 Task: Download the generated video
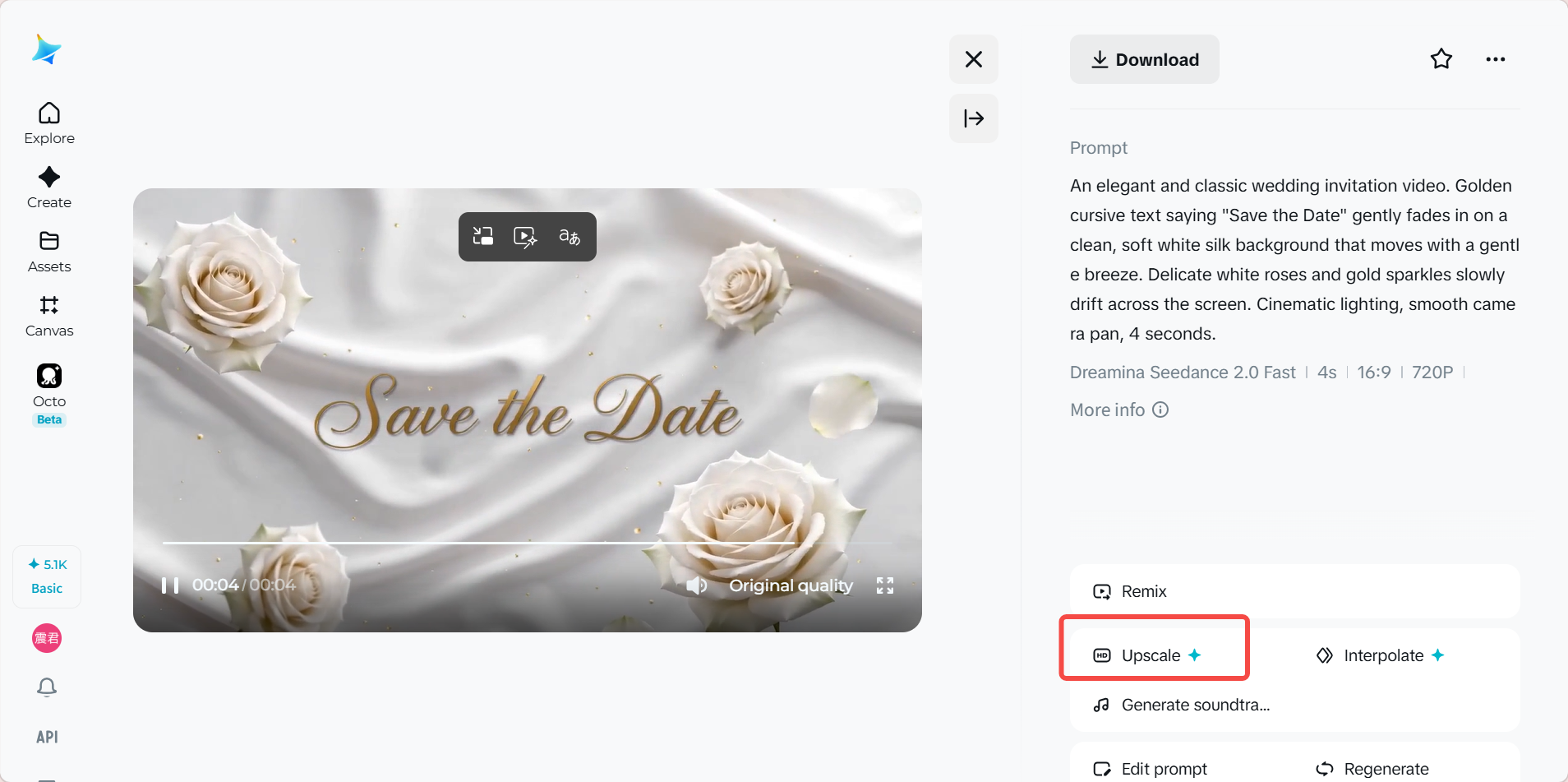click(1145, 59)
